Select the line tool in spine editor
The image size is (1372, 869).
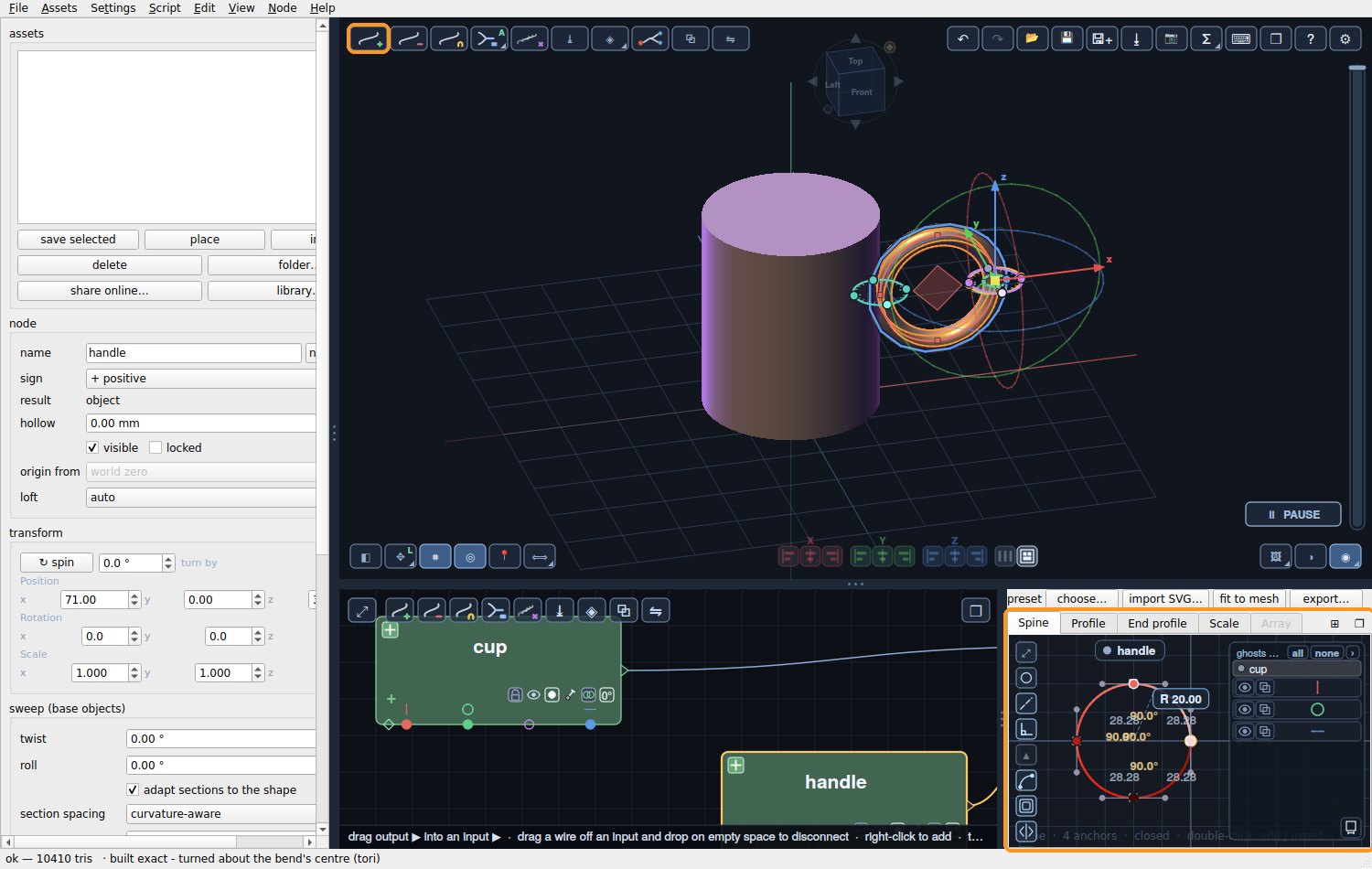click(1026, 703)
